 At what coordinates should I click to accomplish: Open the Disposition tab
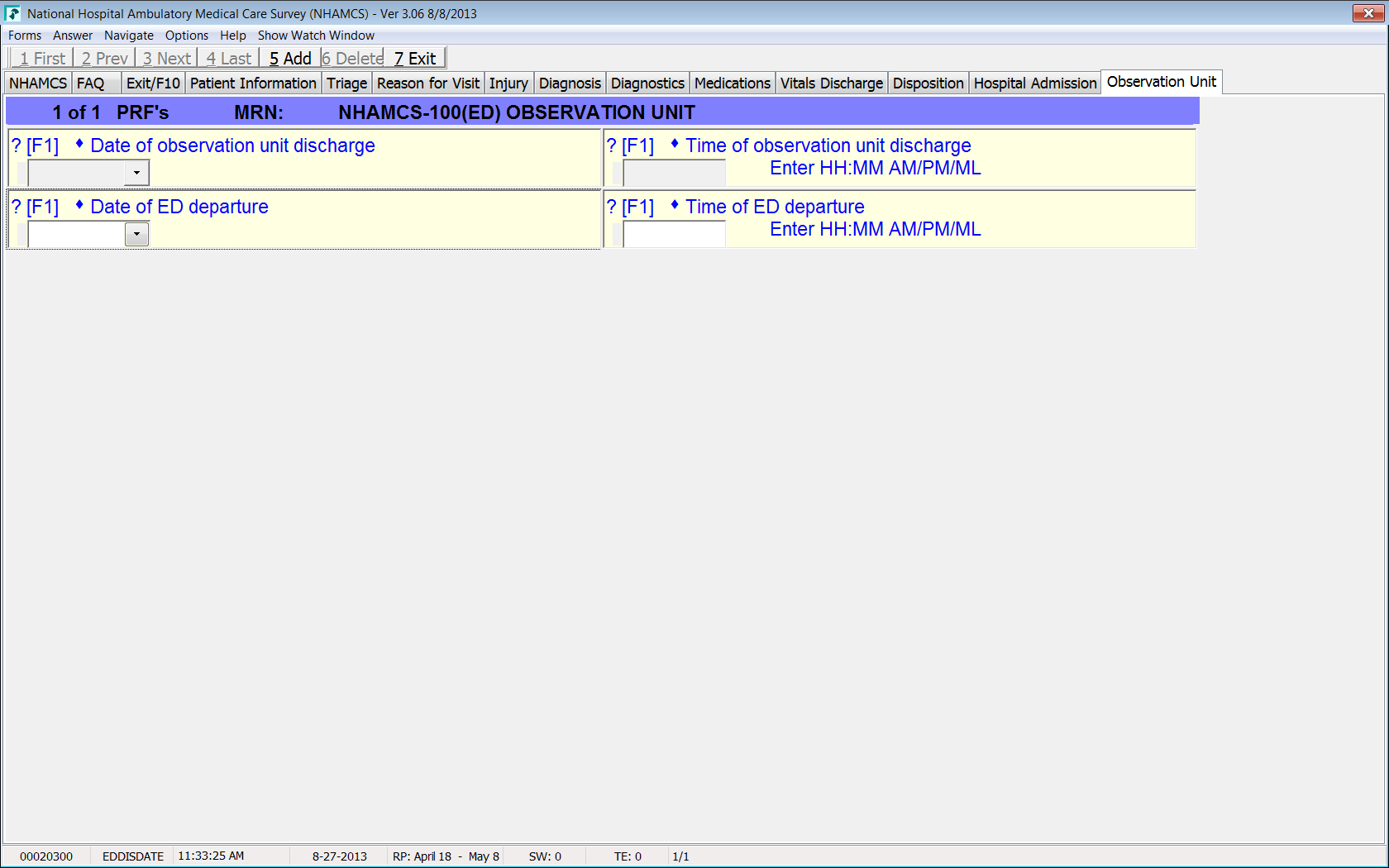click(928, 83)
